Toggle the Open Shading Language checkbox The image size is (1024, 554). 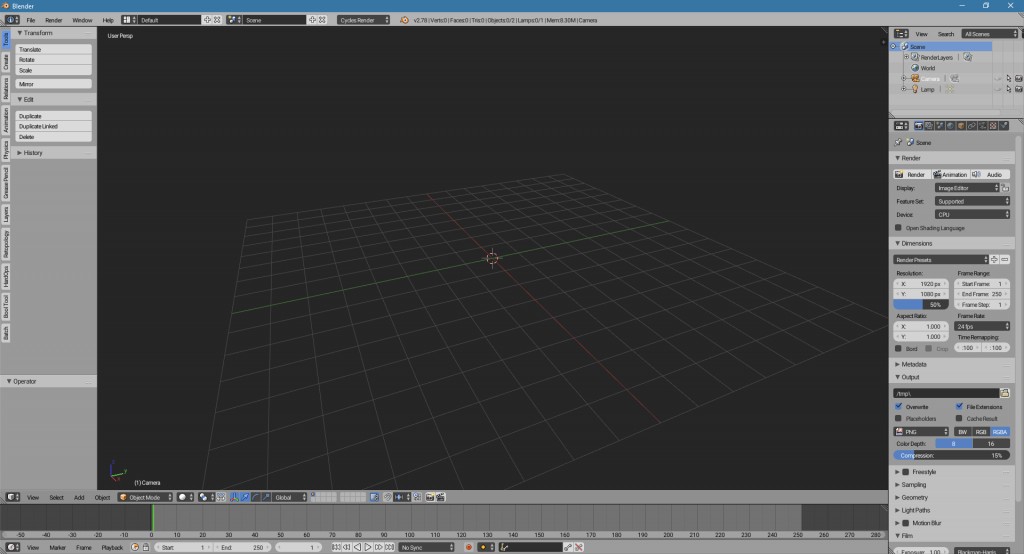tap(898, 228)
